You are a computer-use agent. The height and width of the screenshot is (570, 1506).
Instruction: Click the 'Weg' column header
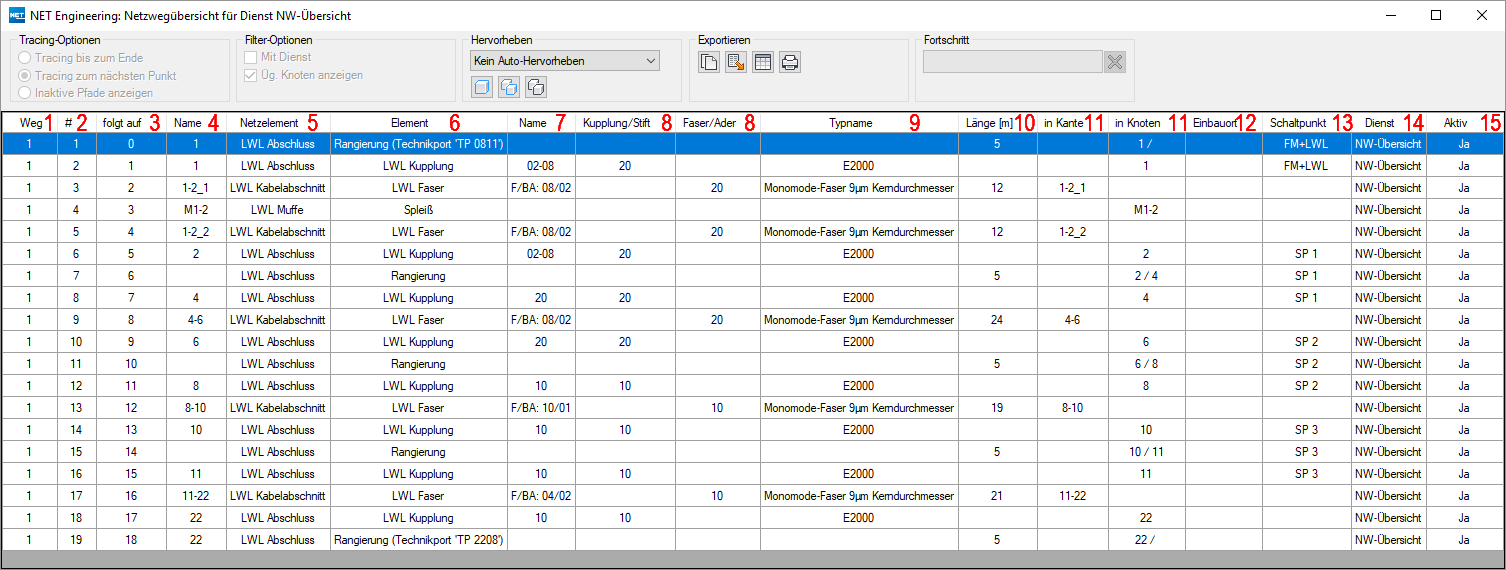tap(29, 122)
